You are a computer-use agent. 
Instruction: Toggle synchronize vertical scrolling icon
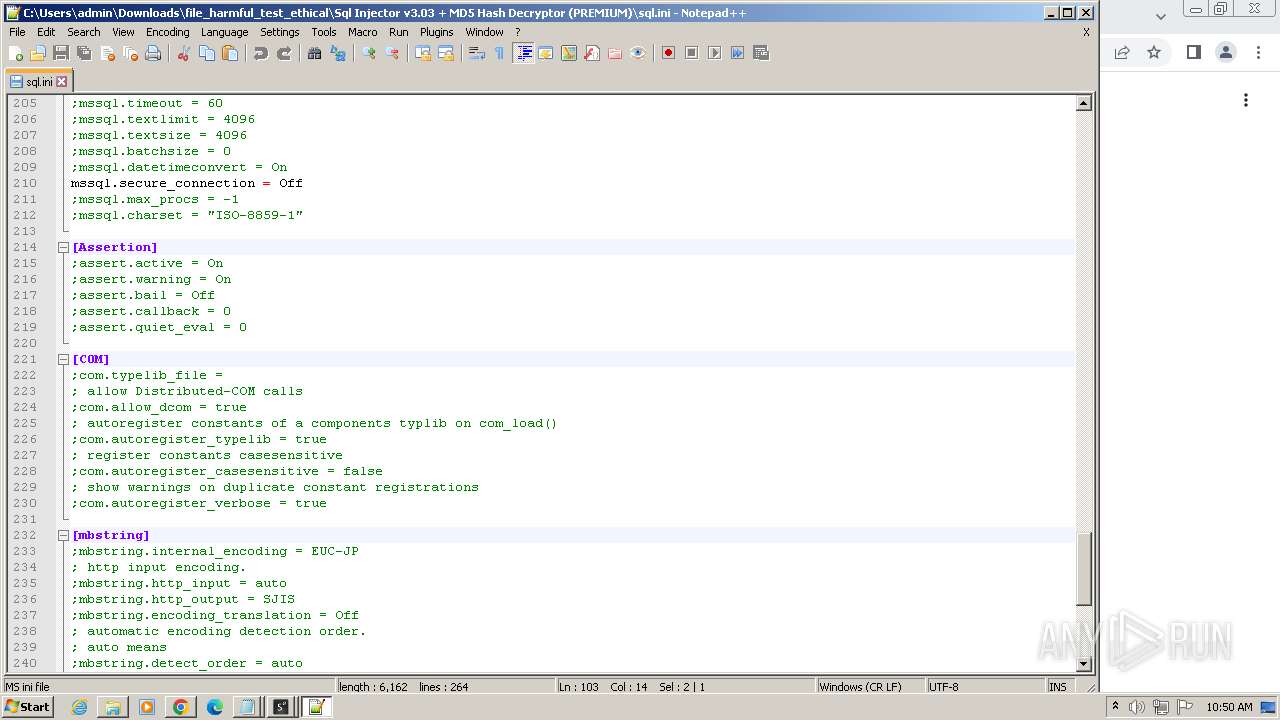[x=423, y=53]
